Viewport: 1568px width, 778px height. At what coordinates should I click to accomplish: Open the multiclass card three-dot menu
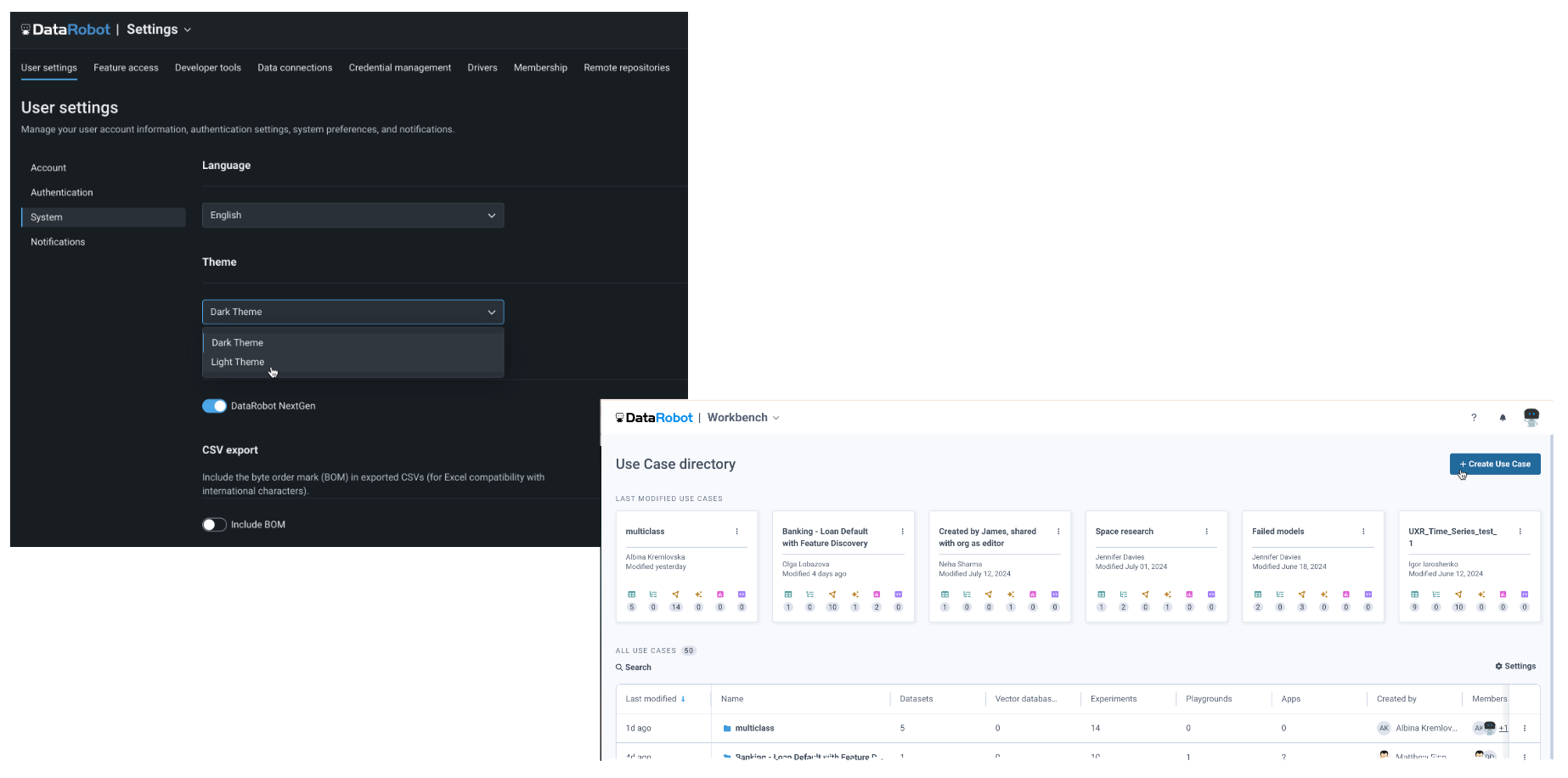tap(736, 532)
